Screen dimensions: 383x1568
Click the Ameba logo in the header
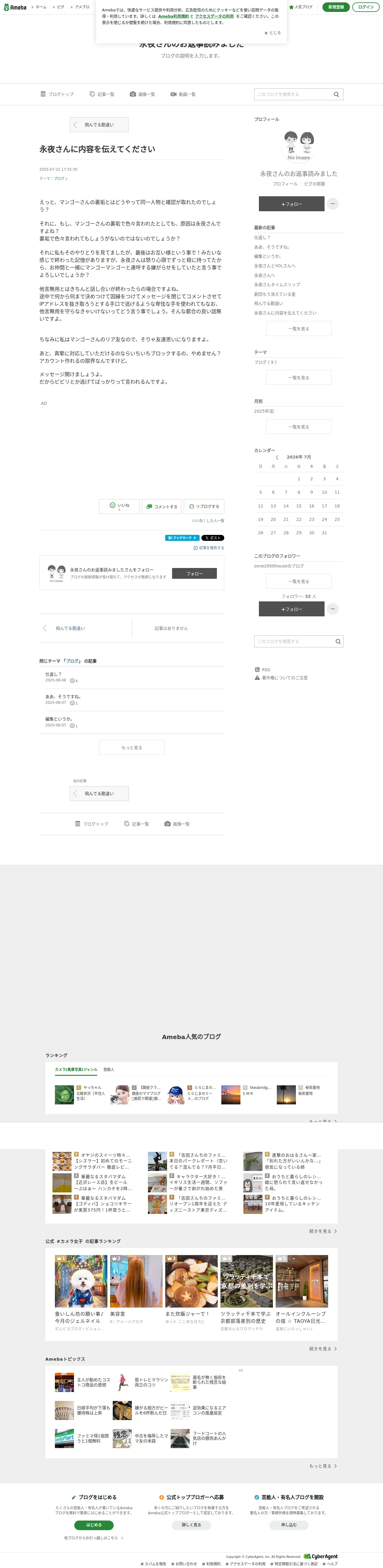15,7
